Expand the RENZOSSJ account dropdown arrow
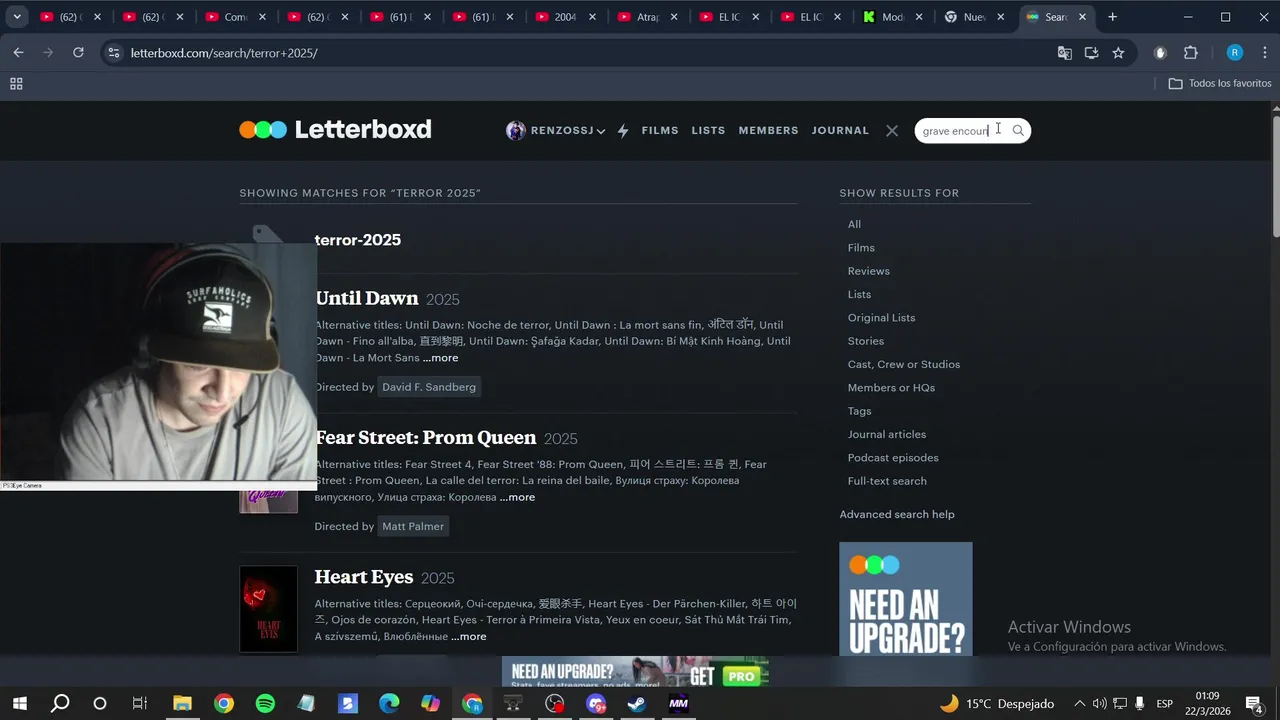 tap(601, 132)
